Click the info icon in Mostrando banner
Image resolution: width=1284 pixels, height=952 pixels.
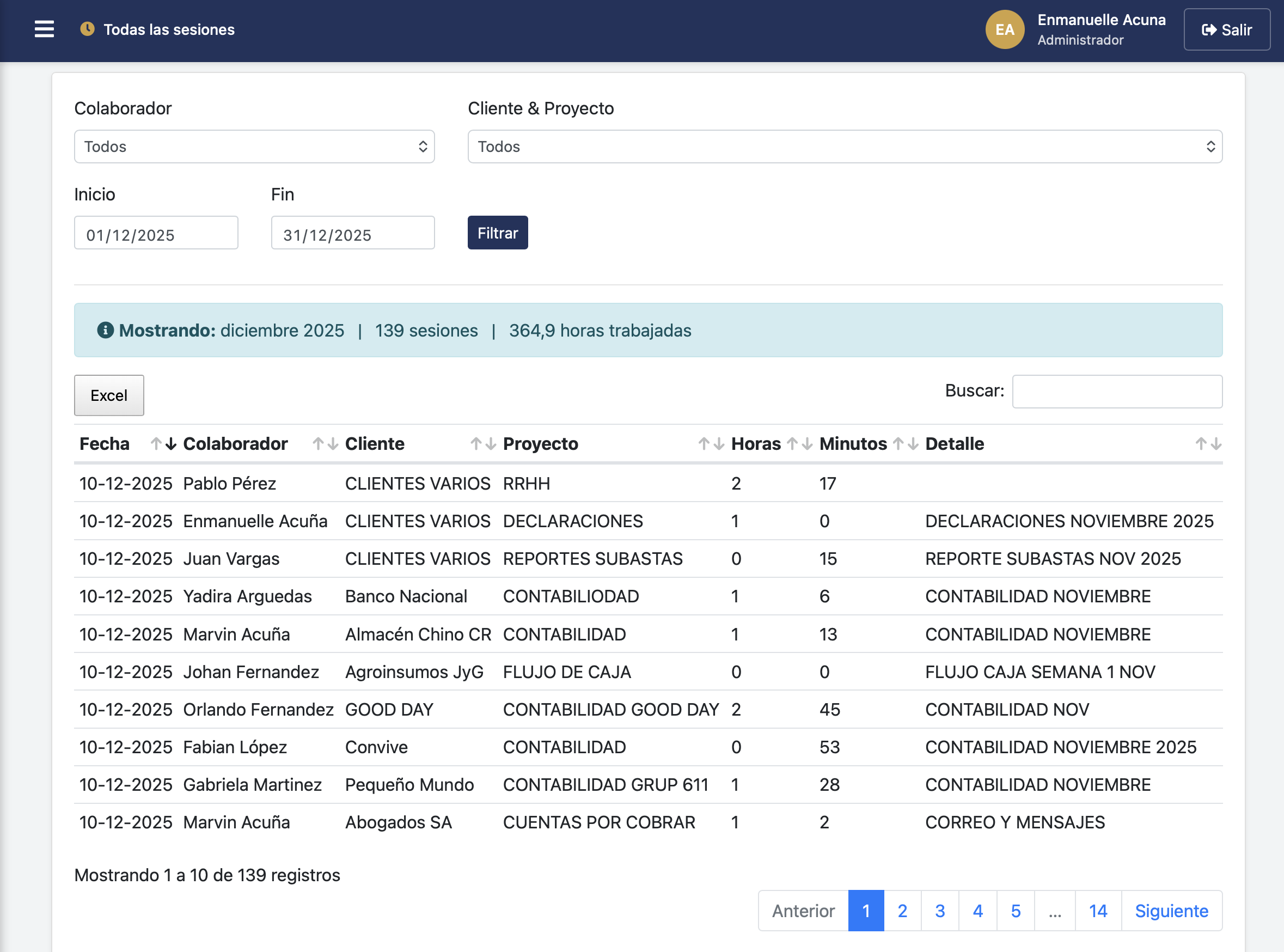coord(105,330)
